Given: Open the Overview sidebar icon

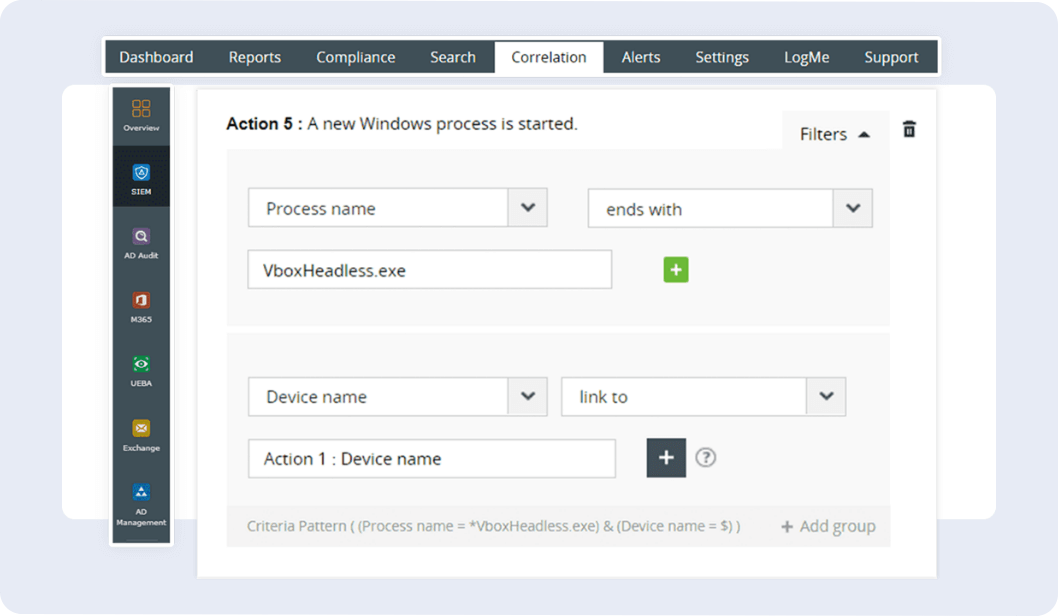Looking at the screenshot, I should pos(141,115).
